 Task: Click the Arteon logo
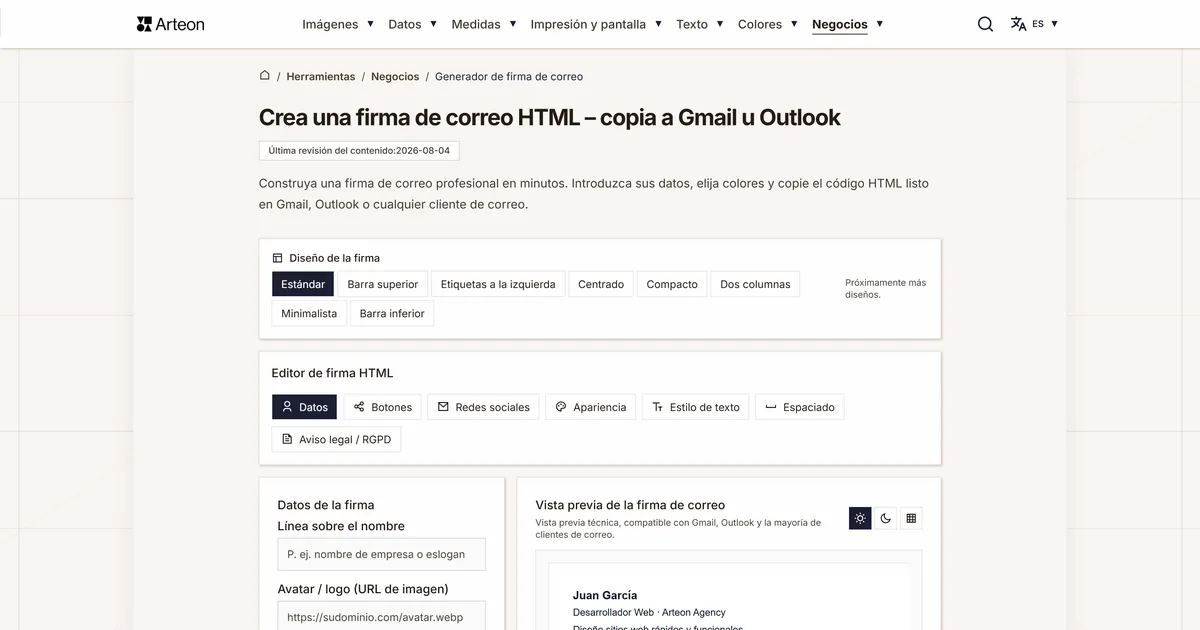(x=170, y=24)
